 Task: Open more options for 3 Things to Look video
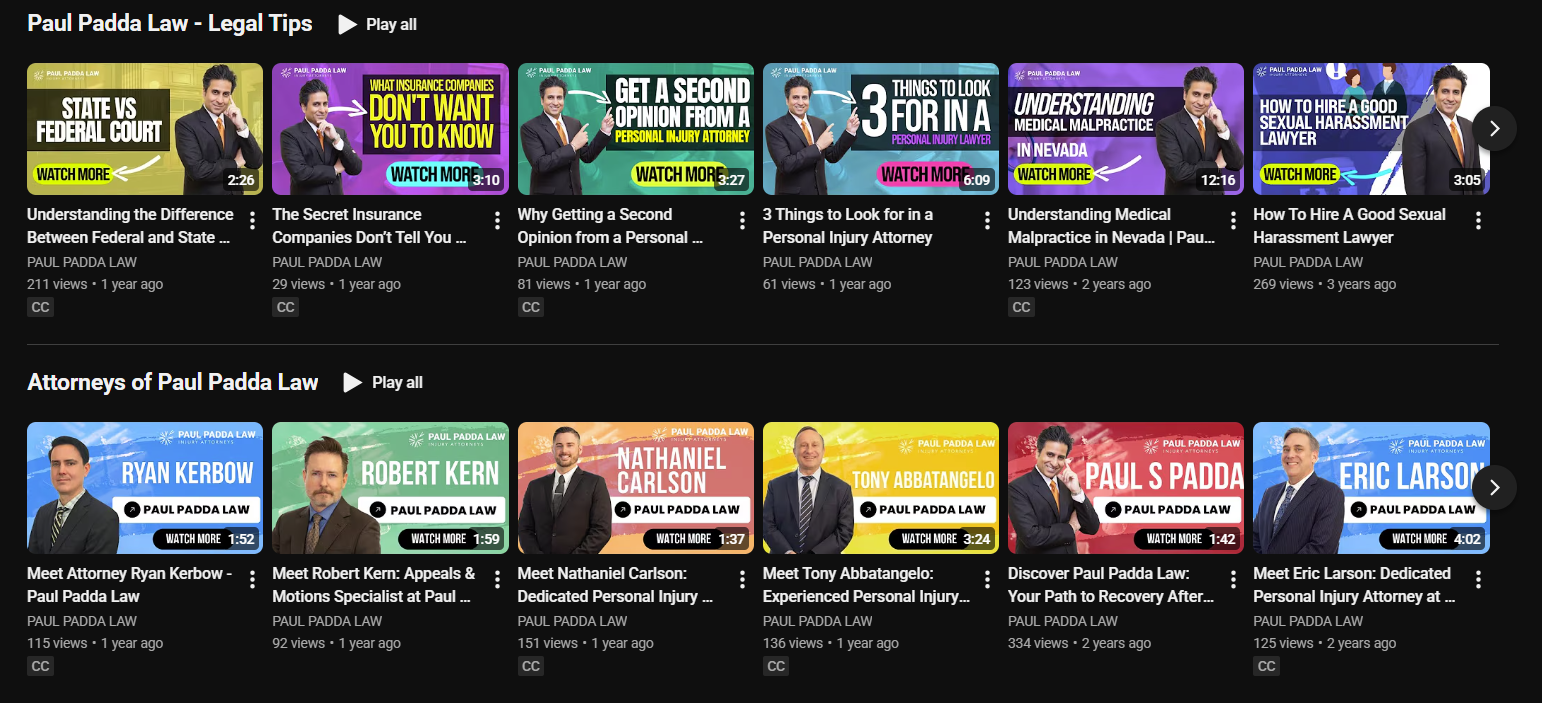(x=987, y=220)
